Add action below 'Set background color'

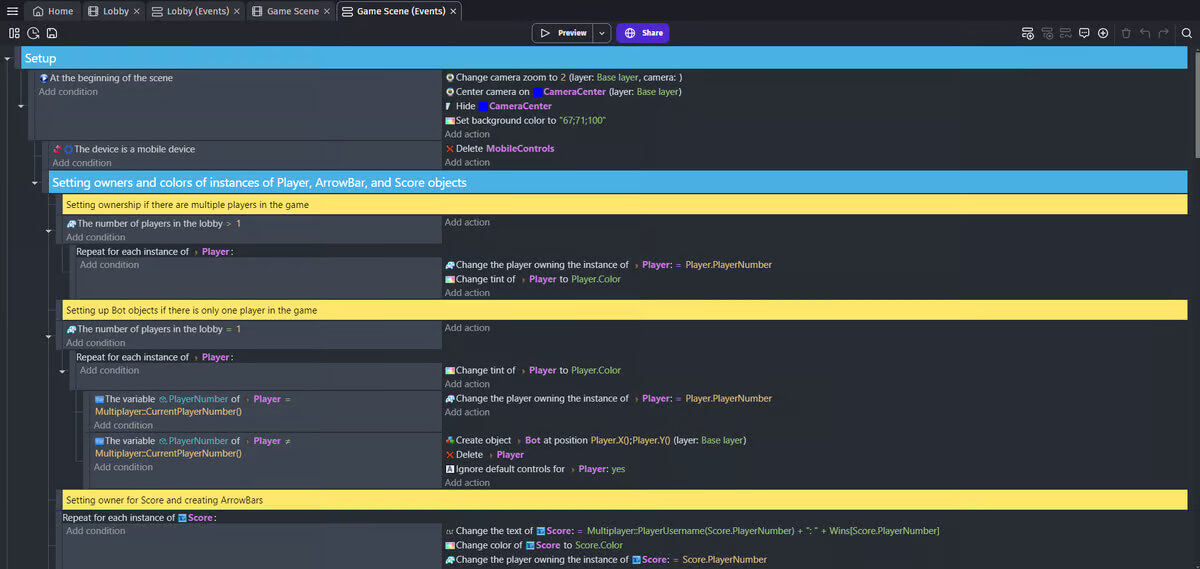(467, 134)
